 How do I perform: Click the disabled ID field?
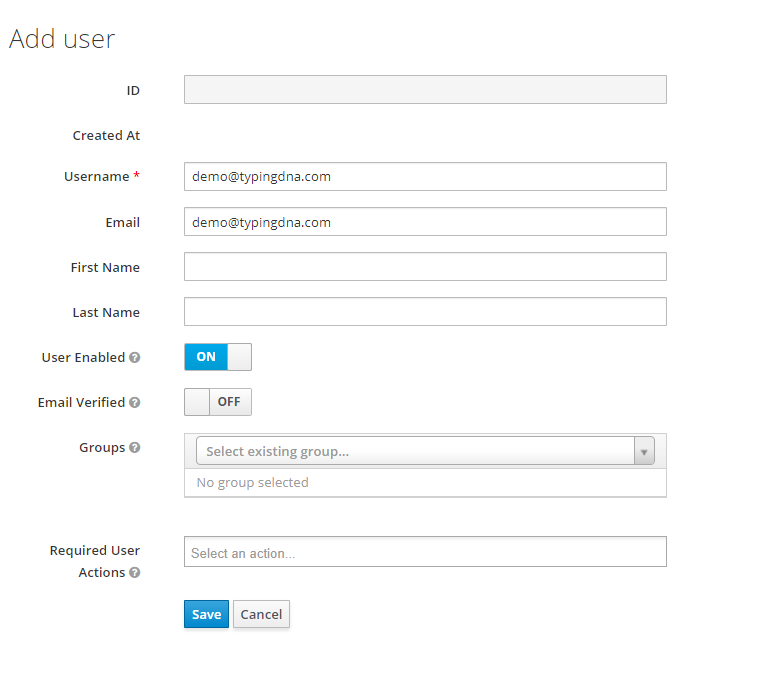click(x=425, y=90)
